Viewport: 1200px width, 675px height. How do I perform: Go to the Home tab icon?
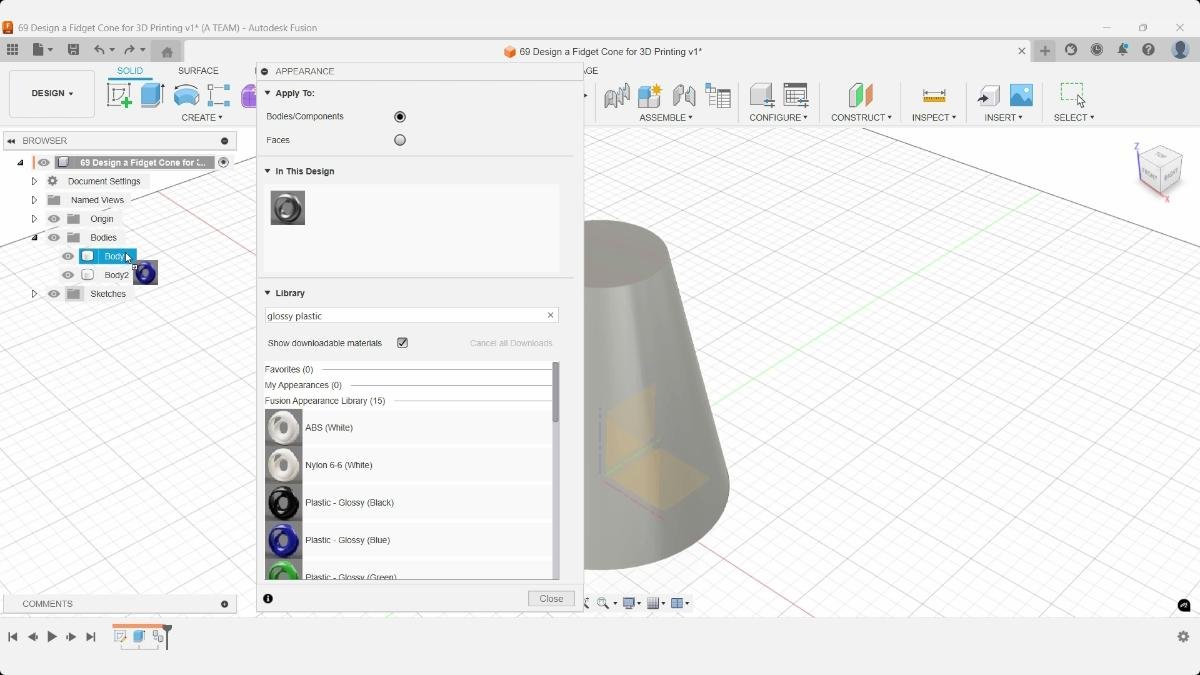pyautogui.click(x=167, y=52)
